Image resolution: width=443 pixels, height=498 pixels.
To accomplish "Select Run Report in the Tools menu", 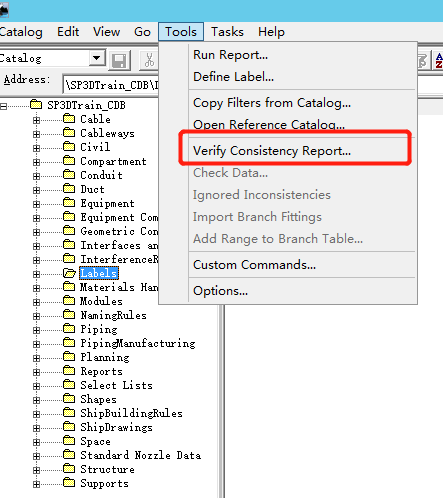I will click(x=230, y=55).
